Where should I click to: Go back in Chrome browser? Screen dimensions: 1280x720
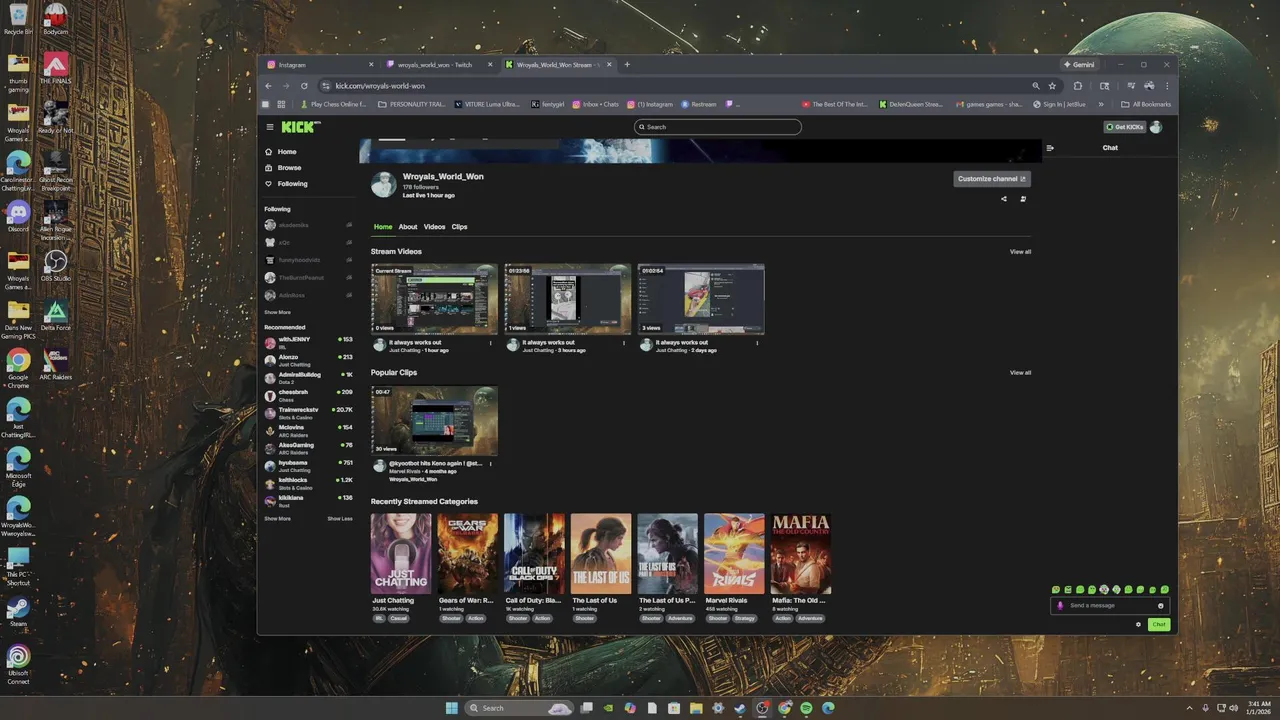269,86
